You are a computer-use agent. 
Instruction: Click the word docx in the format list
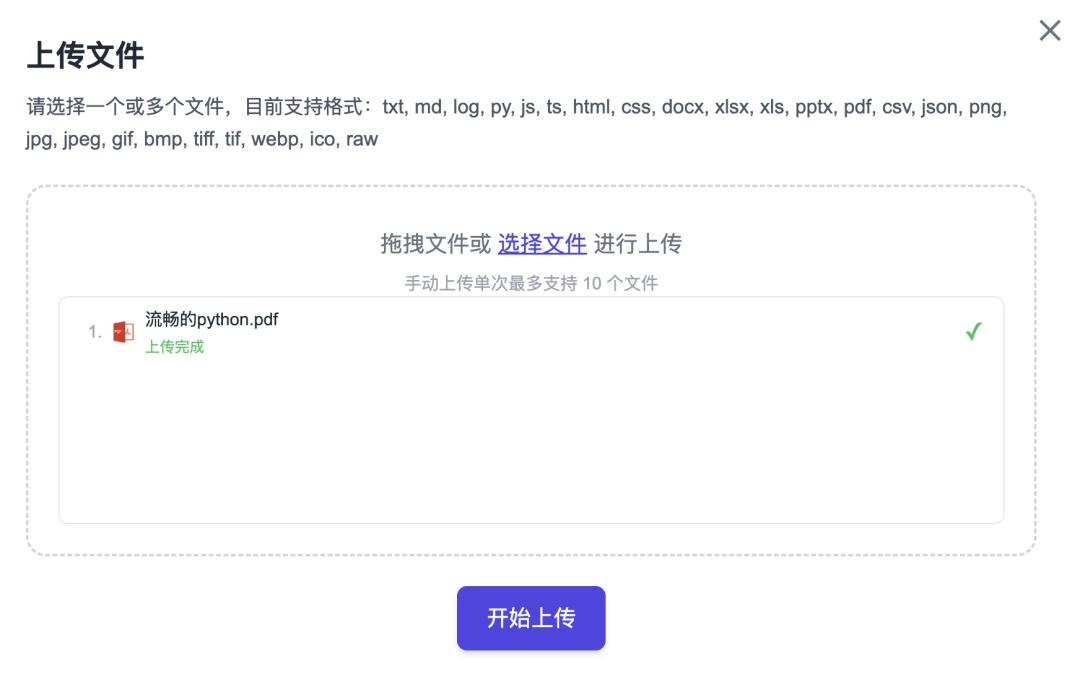683,107
